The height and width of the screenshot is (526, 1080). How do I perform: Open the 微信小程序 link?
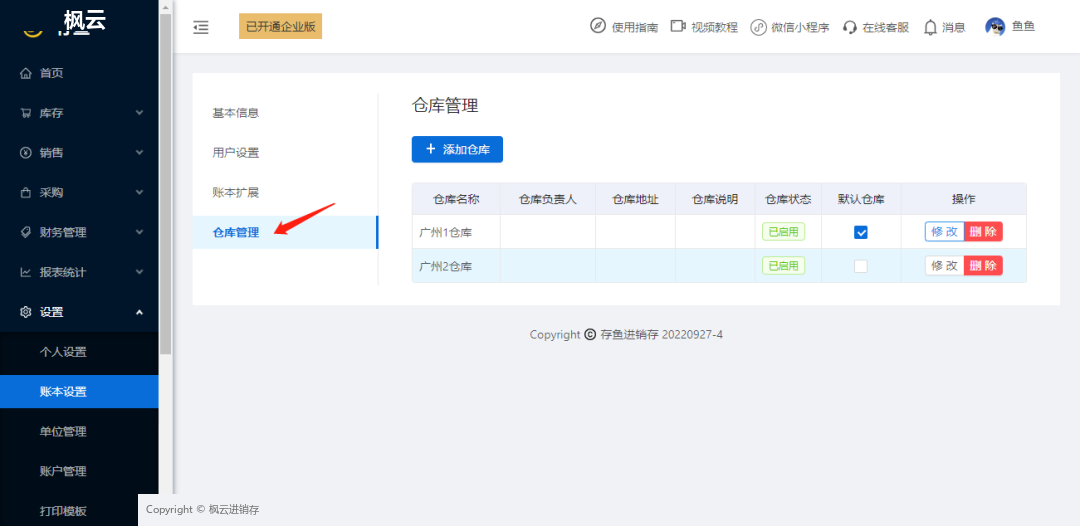800,28
